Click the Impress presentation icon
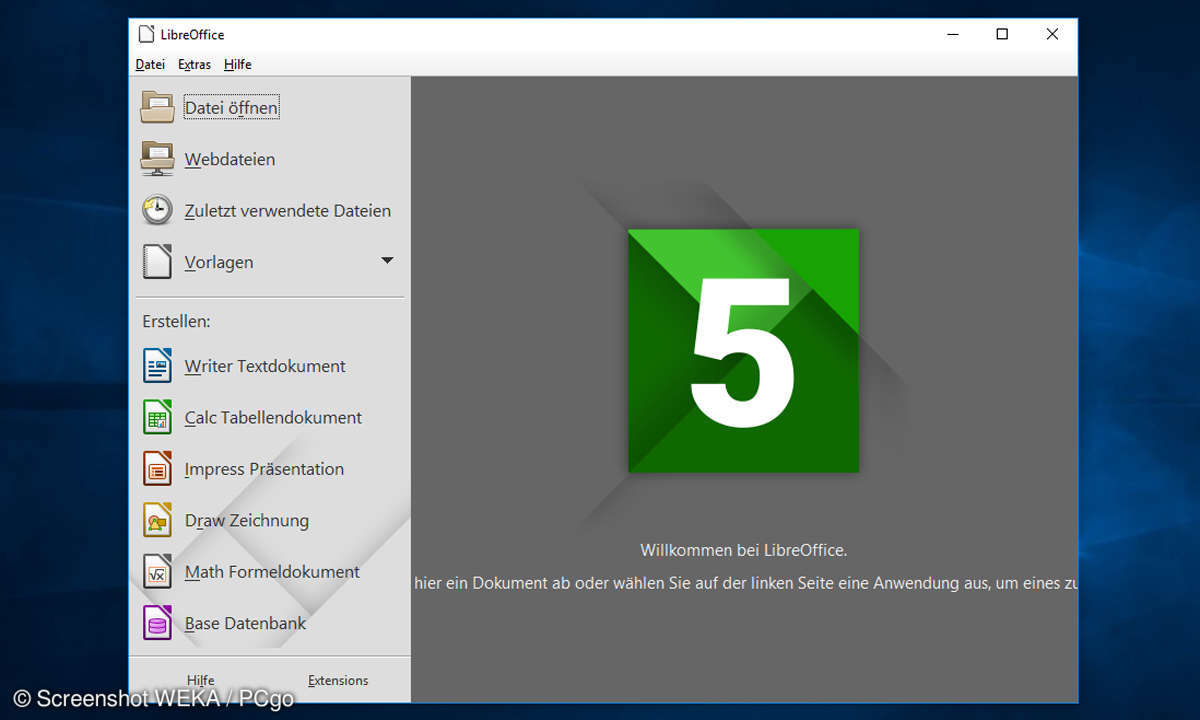Viewport: 1200px width, 720px height. 157,468
